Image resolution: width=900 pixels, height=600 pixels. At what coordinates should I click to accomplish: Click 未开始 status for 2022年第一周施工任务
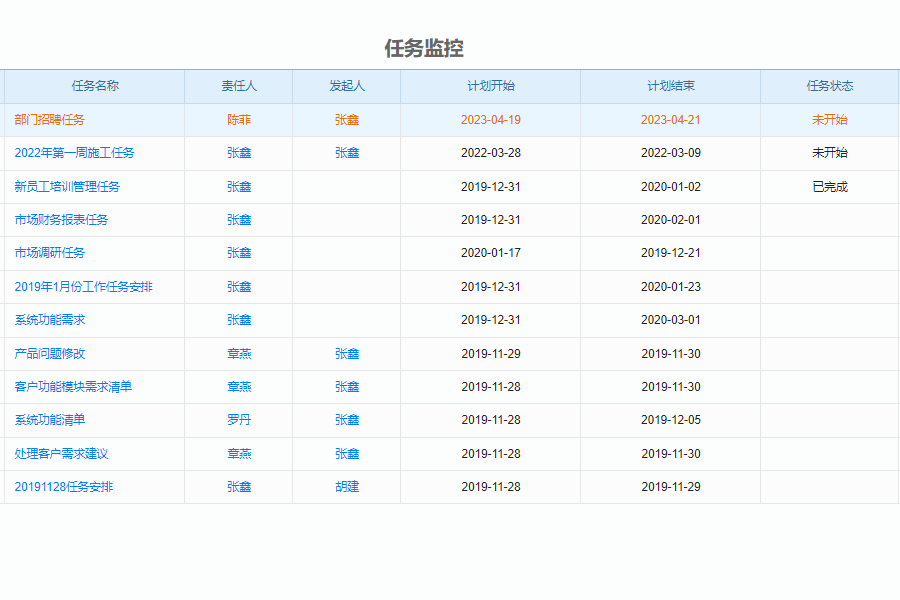tap(830, 153)
